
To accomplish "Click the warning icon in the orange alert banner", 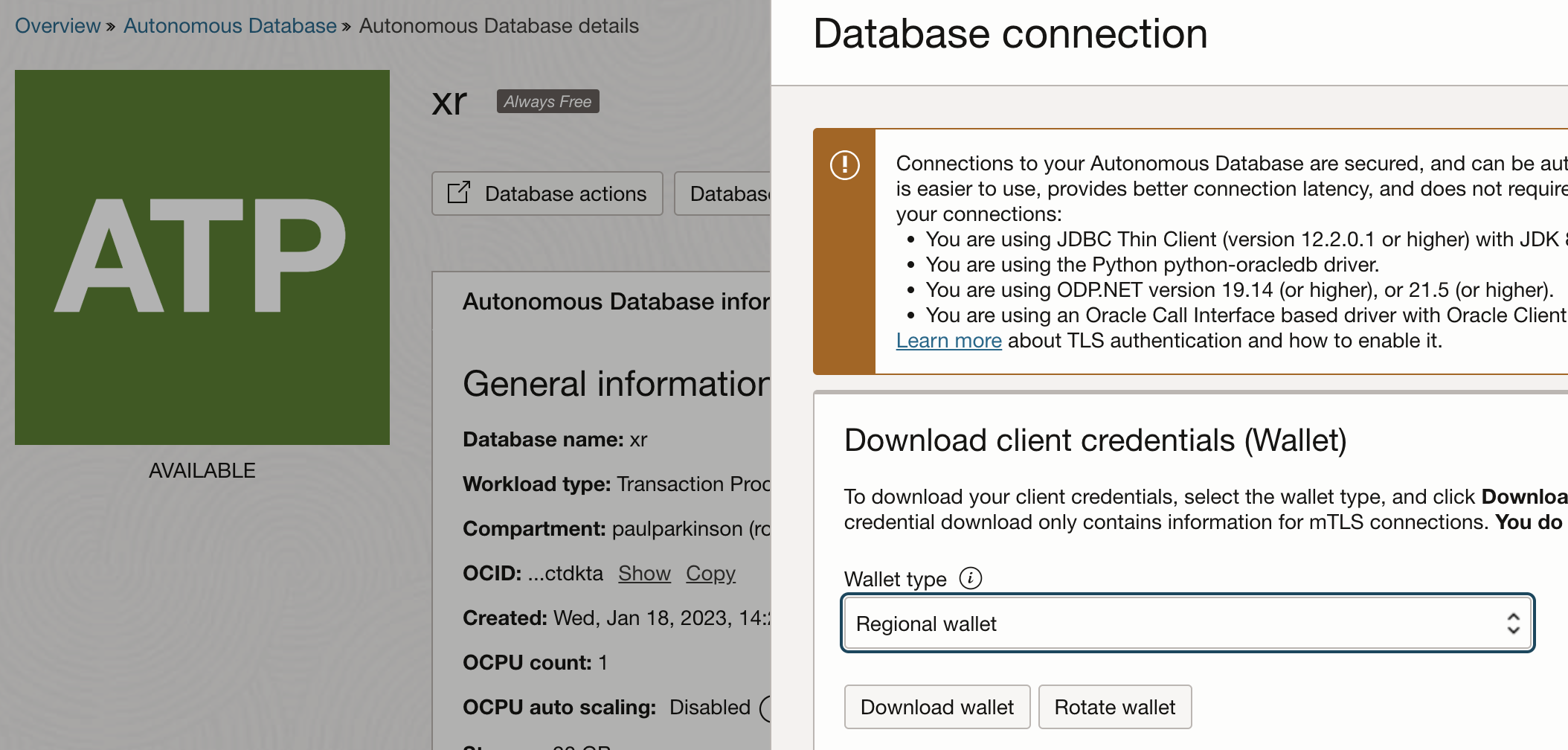I will [x=846, y=167].
